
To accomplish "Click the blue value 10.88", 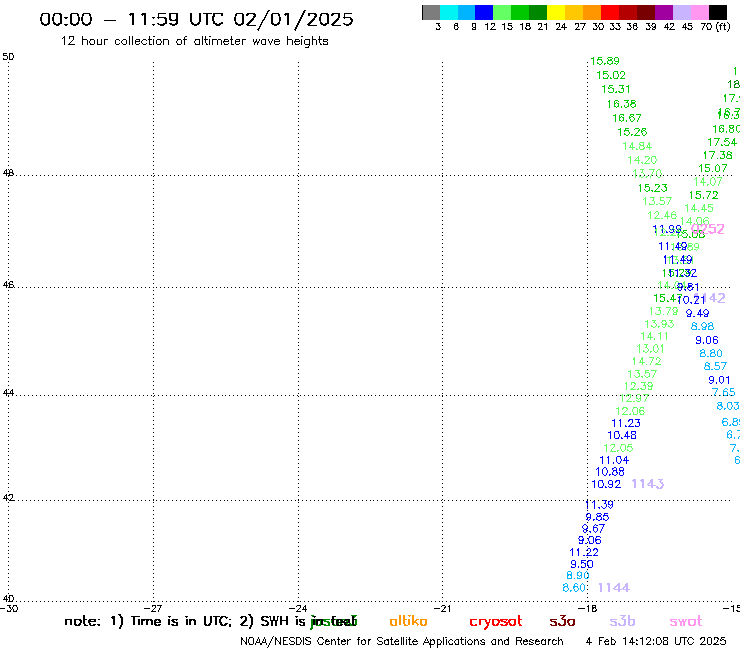I will [610, 472].
